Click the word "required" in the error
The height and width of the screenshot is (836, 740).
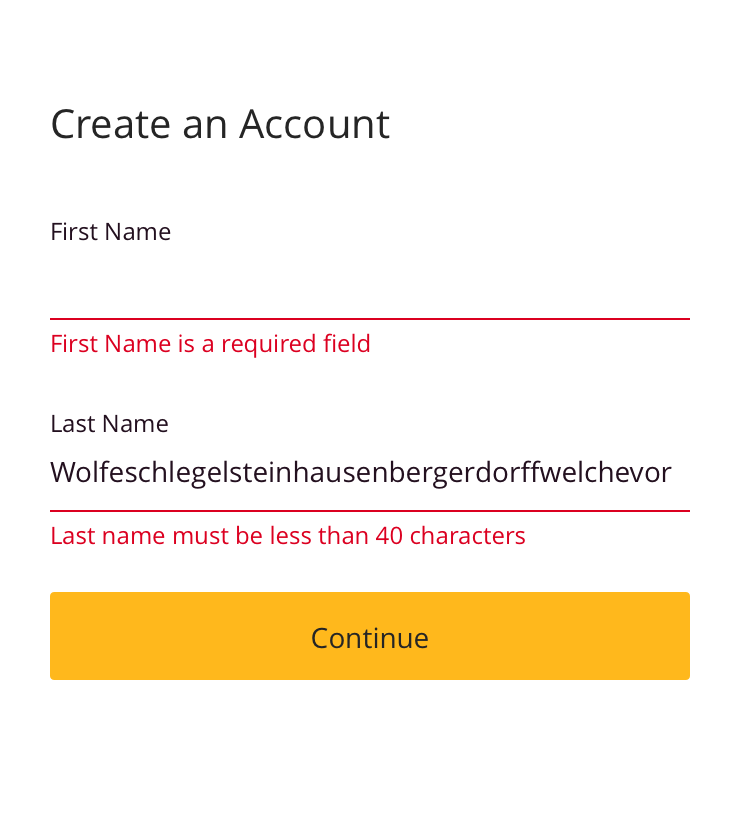[x=268, y=344]
